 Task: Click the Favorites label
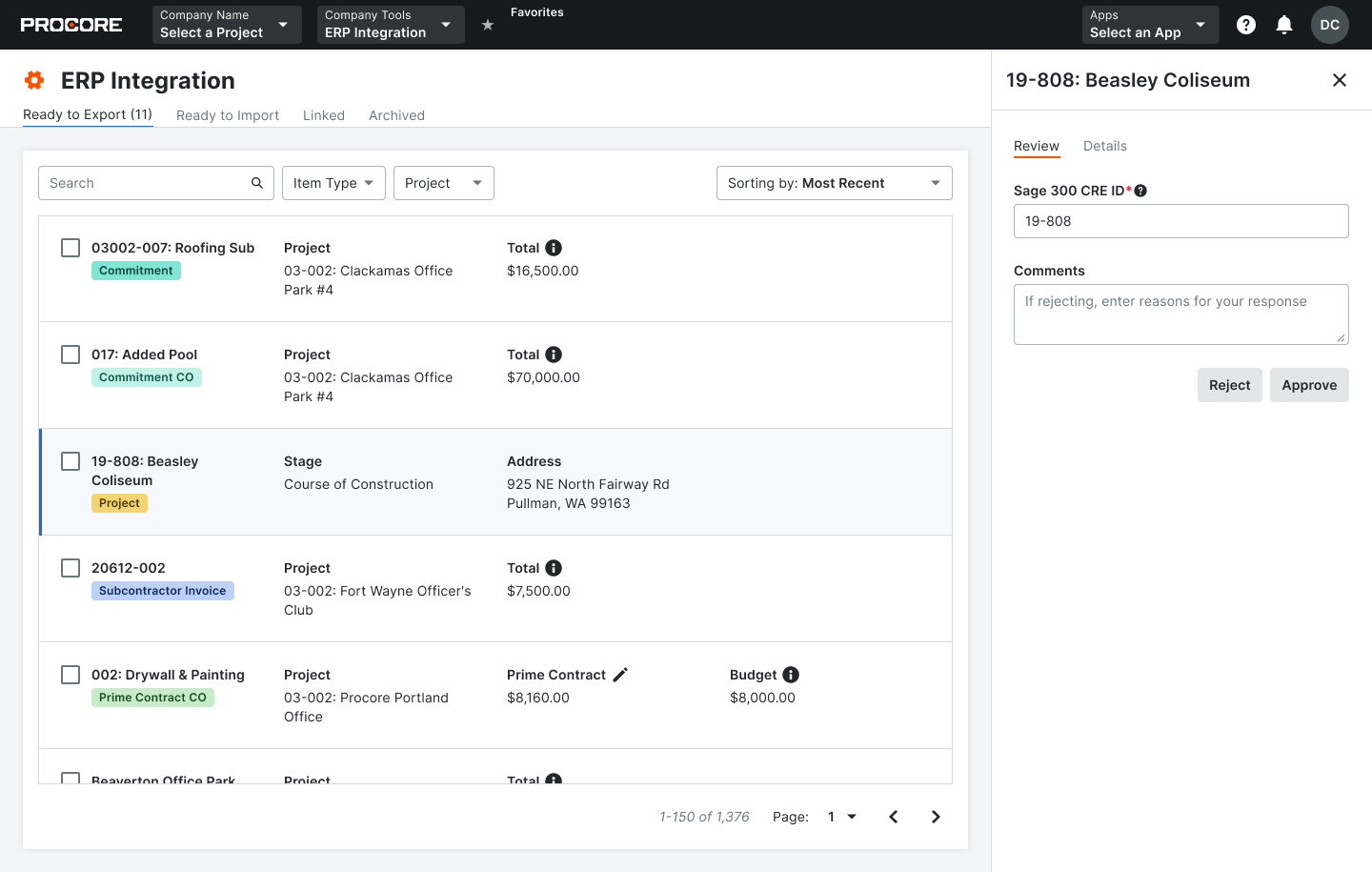click(x=537, y=12)
